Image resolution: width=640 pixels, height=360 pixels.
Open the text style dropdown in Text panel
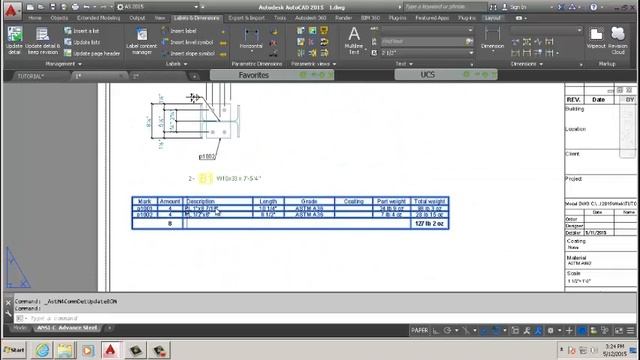[427, 30]
